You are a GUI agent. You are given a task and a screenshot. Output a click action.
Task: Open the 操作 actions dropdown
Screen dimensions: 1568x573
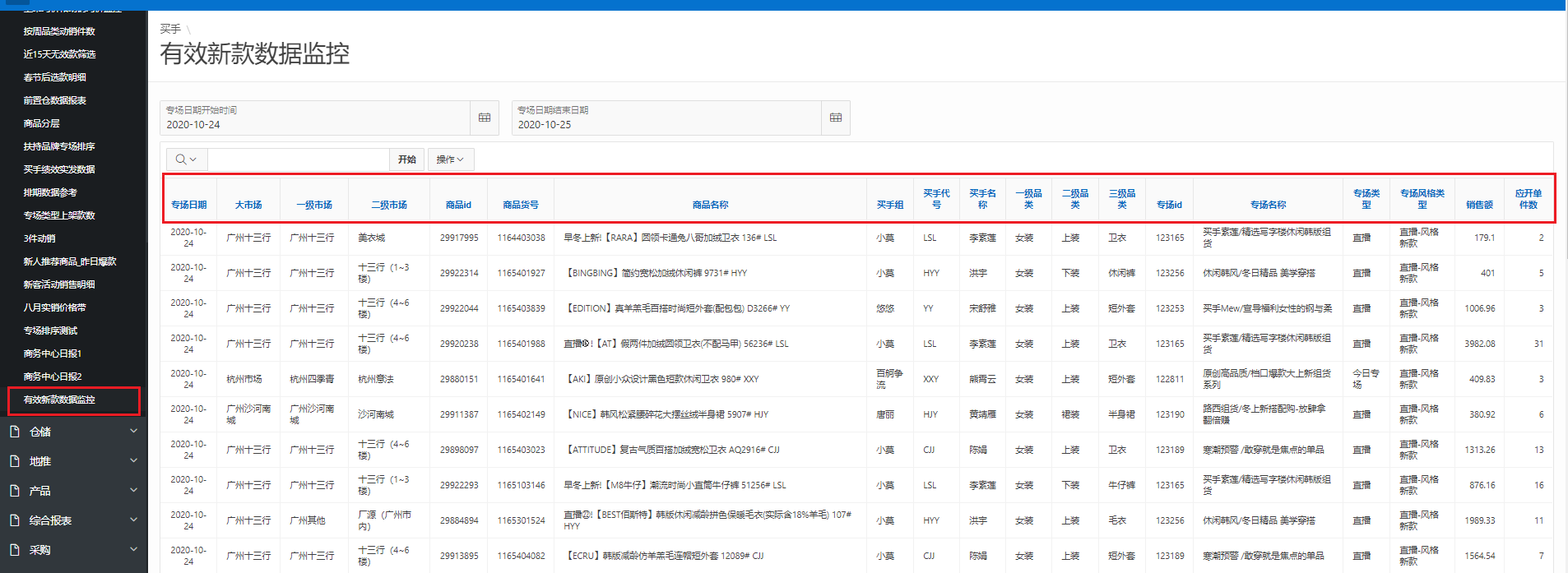[451, 159]
